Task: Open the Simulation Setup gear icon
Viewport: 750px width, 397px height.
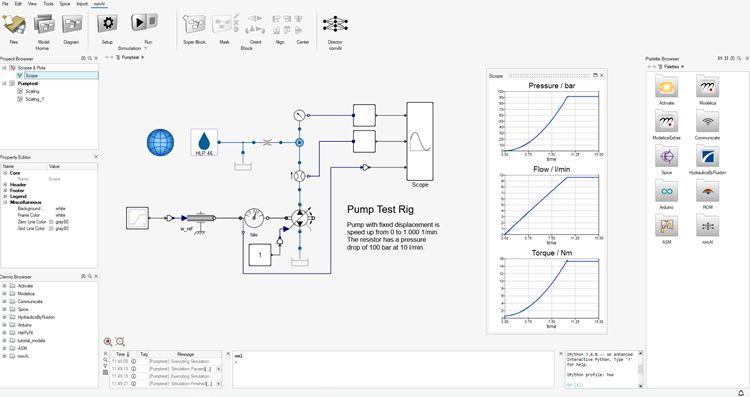Action: click(108, 23)
